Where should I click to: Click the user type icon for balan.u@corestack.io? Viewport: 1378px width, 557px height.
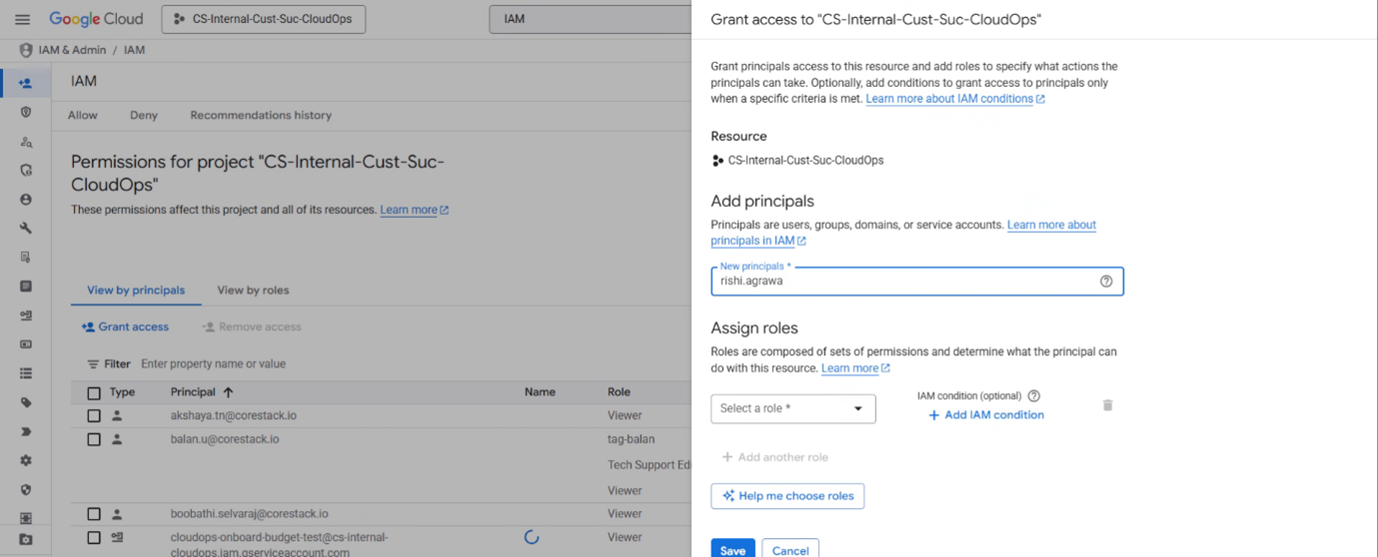pos(117,439)
